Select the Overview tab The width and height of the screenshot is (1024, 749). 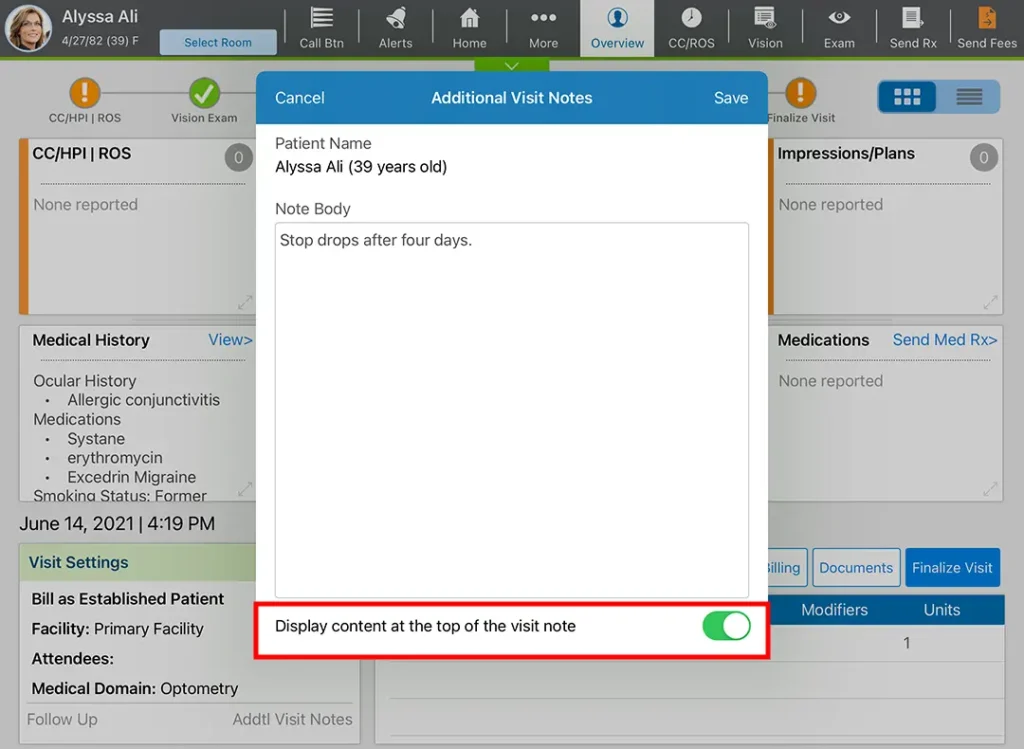click(617, 28)
